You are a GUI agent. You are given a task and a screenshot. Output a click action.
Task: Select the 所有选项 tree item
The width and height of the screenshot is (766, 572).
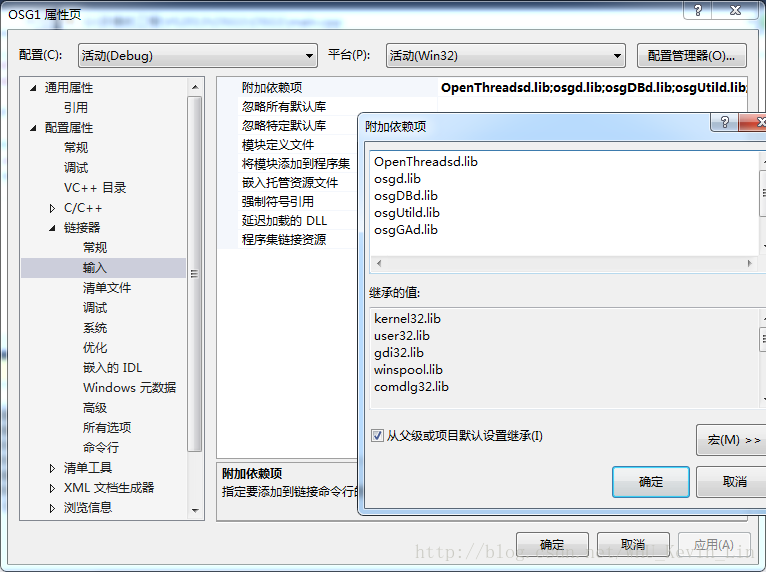click(107, 428)
